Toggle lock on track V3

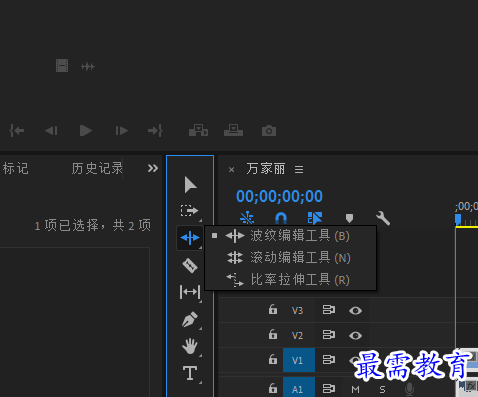pos(273,309)
